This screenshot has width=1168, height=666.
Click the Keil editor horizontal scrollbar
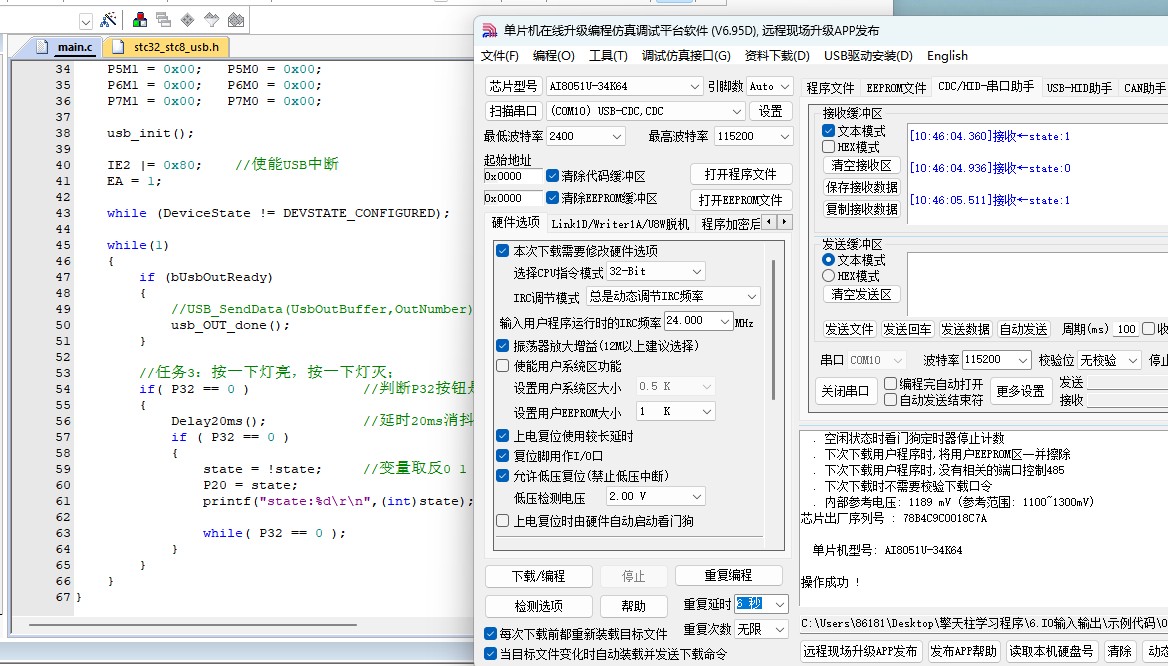(x=192, y=624)
